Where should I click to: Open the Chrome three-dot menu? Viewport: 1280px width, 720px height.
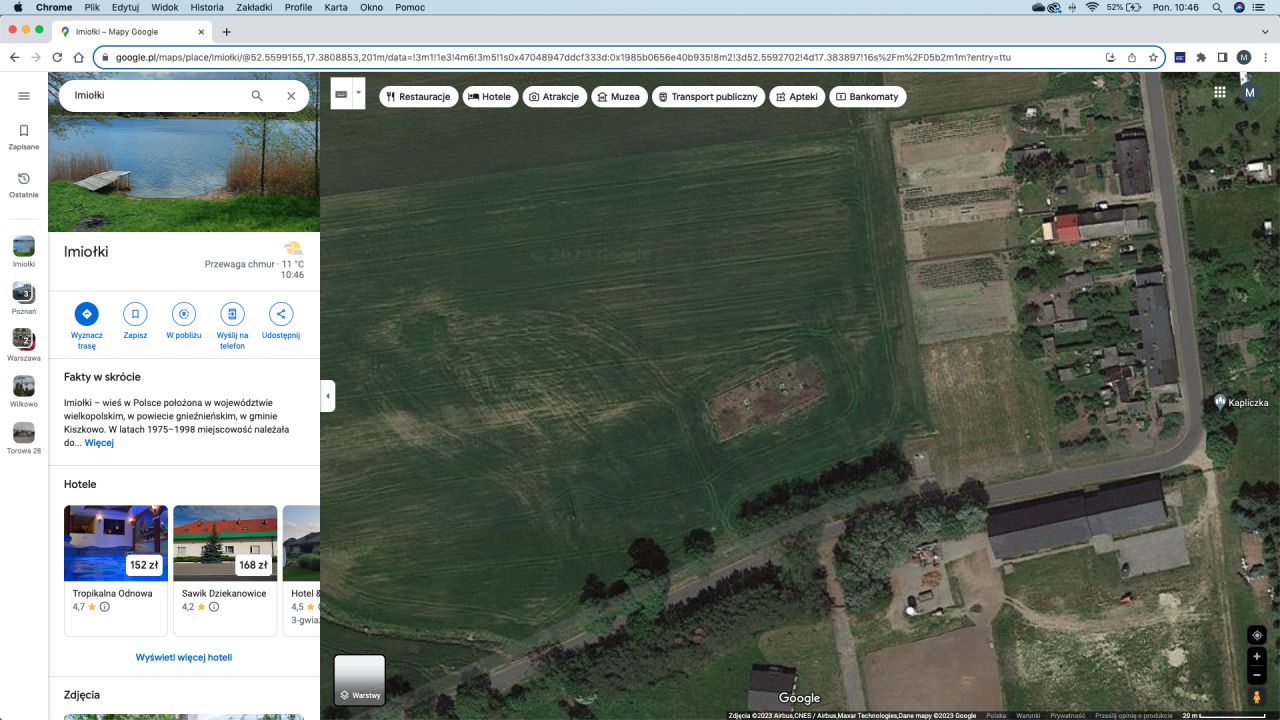tap(1265, 57)
